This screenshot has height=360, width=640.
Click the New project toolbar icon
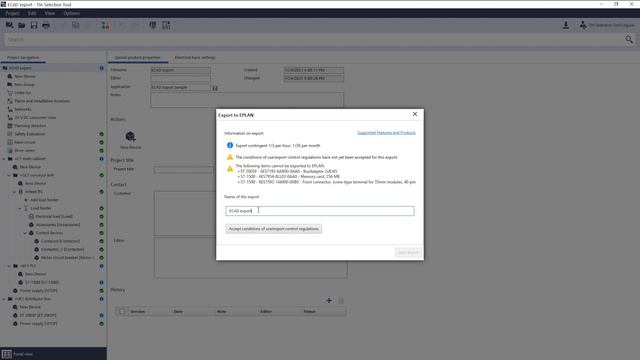coord(9,25)
